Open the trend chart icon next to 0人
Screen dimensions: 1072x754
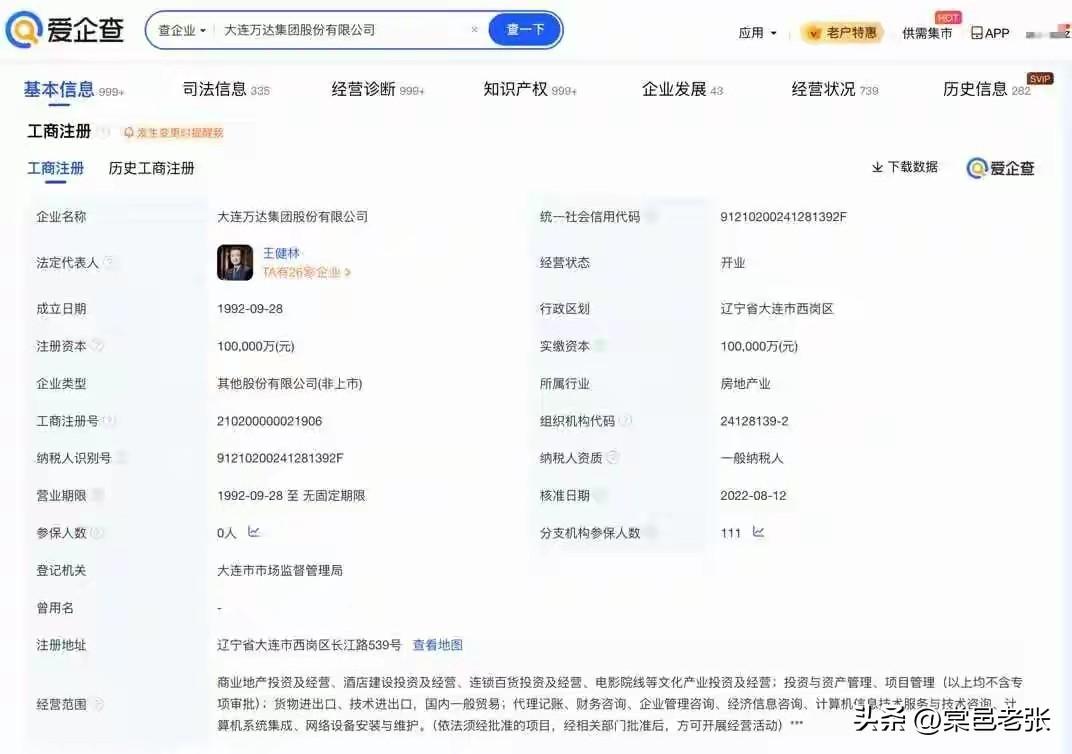pos(254,532)
